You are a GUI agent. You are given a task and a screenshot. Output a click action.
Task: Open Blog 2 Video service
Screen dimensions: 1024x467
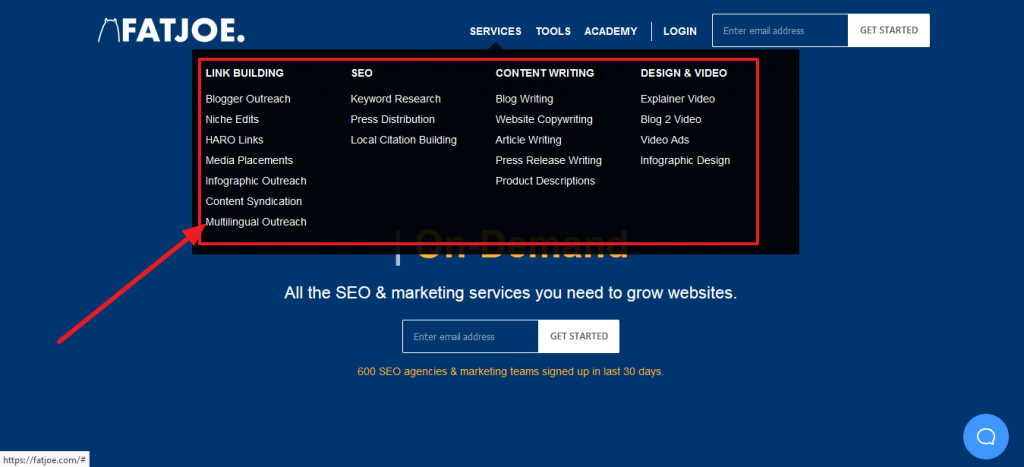pos(671,120)
